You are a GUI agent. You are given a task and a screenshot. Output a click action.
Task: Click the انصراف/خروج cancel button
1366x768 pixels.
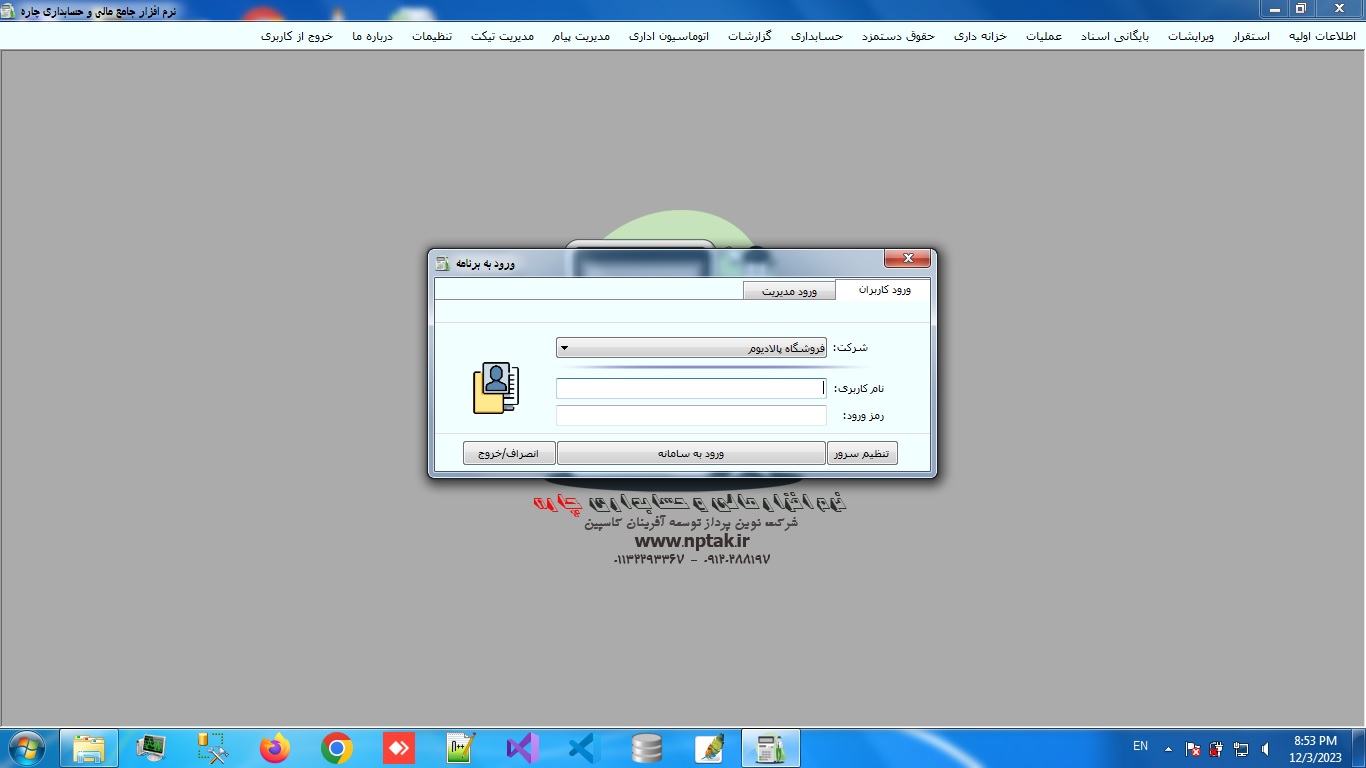508,453
